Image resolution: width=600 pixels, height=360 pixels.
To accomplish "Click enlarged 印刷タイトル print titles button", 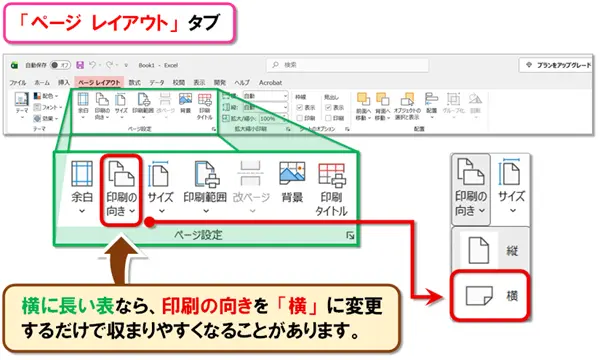I will click(331, 189).
